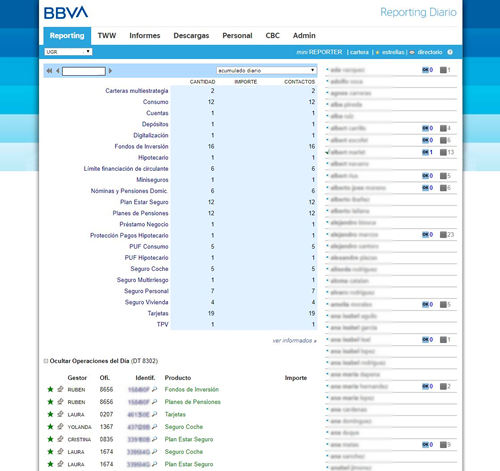Click the cartera link
Screen dimensions: 500x471
click(359, 52)
